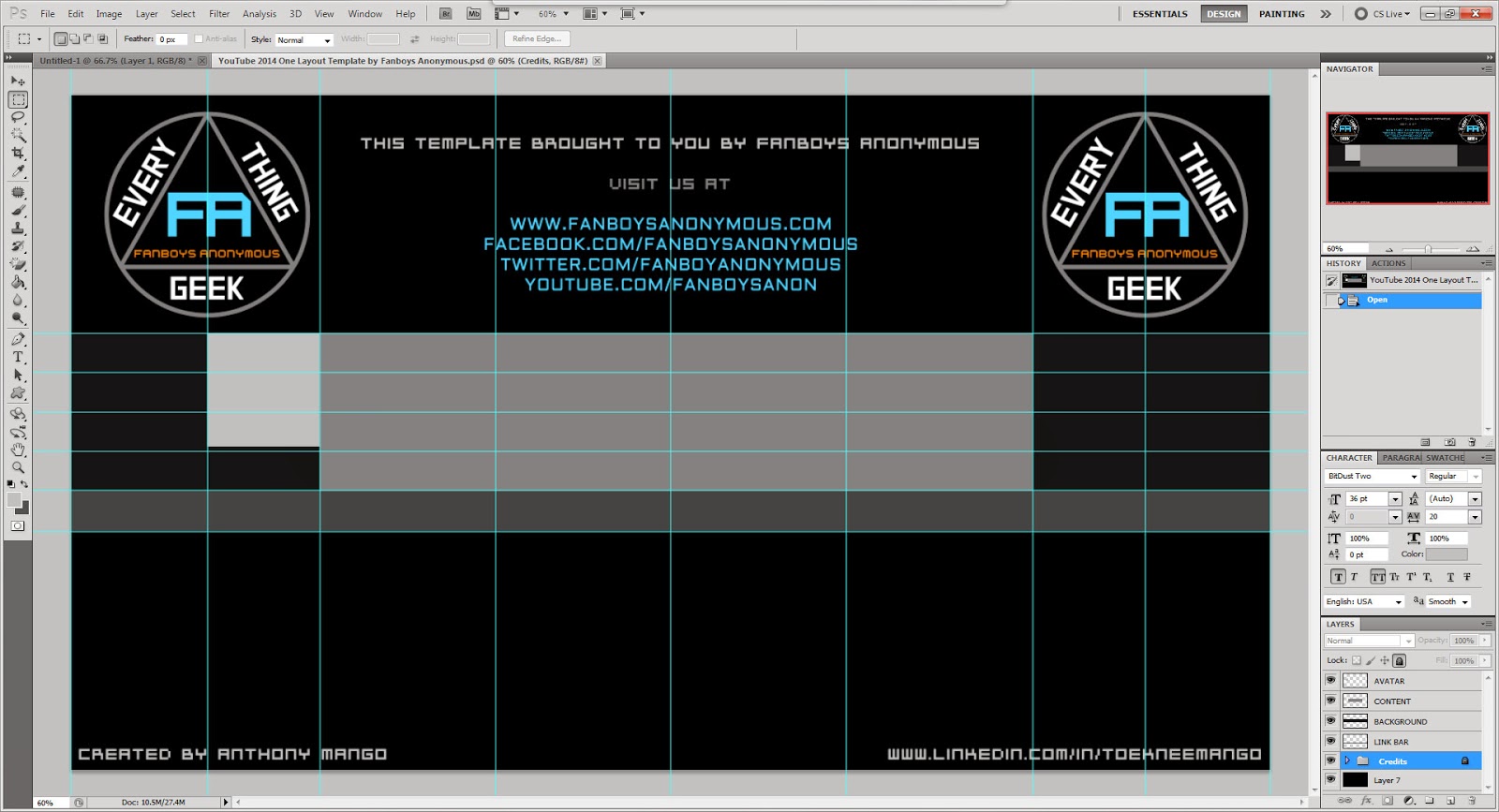Select the Custom Shape tool

[18, 393]
